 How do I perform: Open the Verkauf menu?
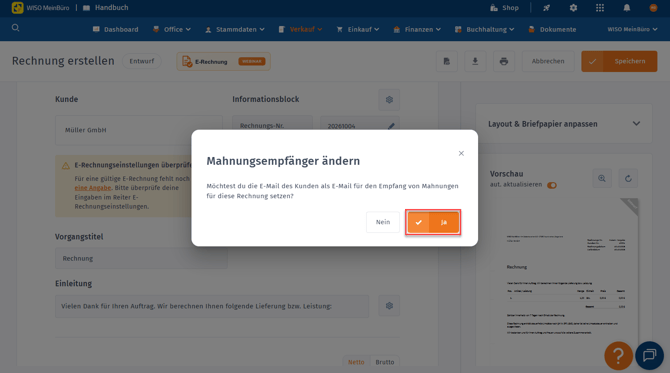[x=300, y=29]
